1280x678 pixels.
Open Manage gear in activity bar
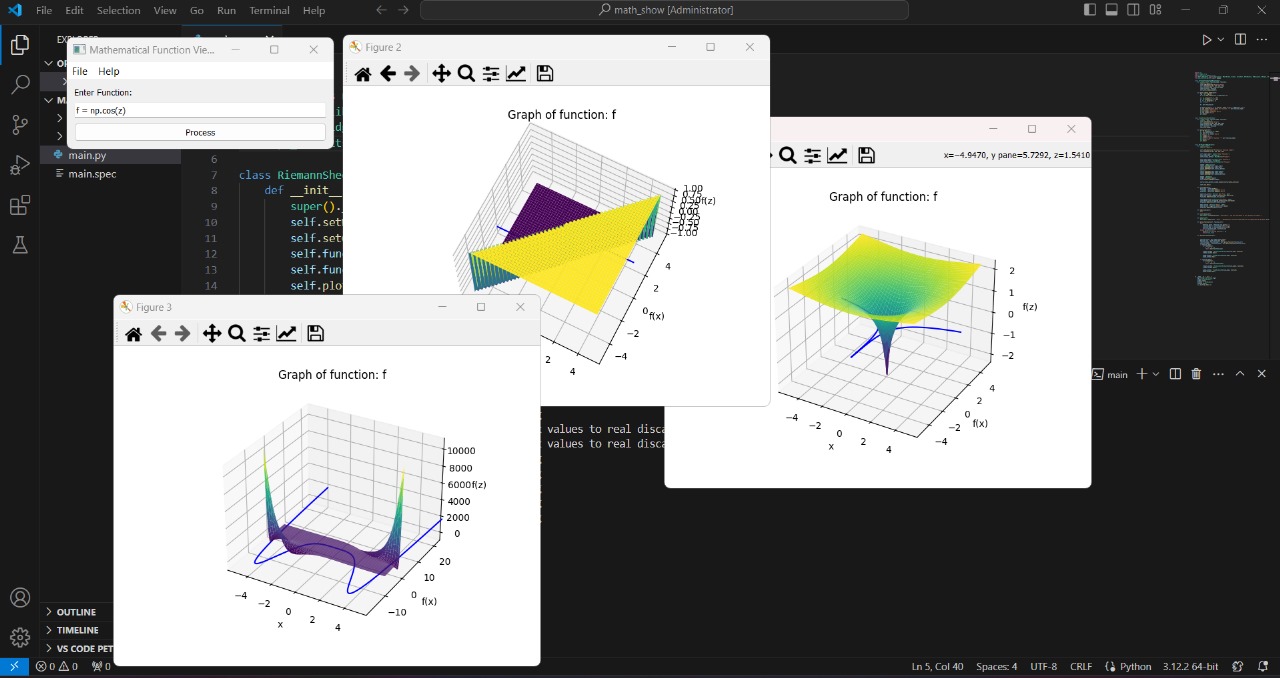click(x=20, y=637)
